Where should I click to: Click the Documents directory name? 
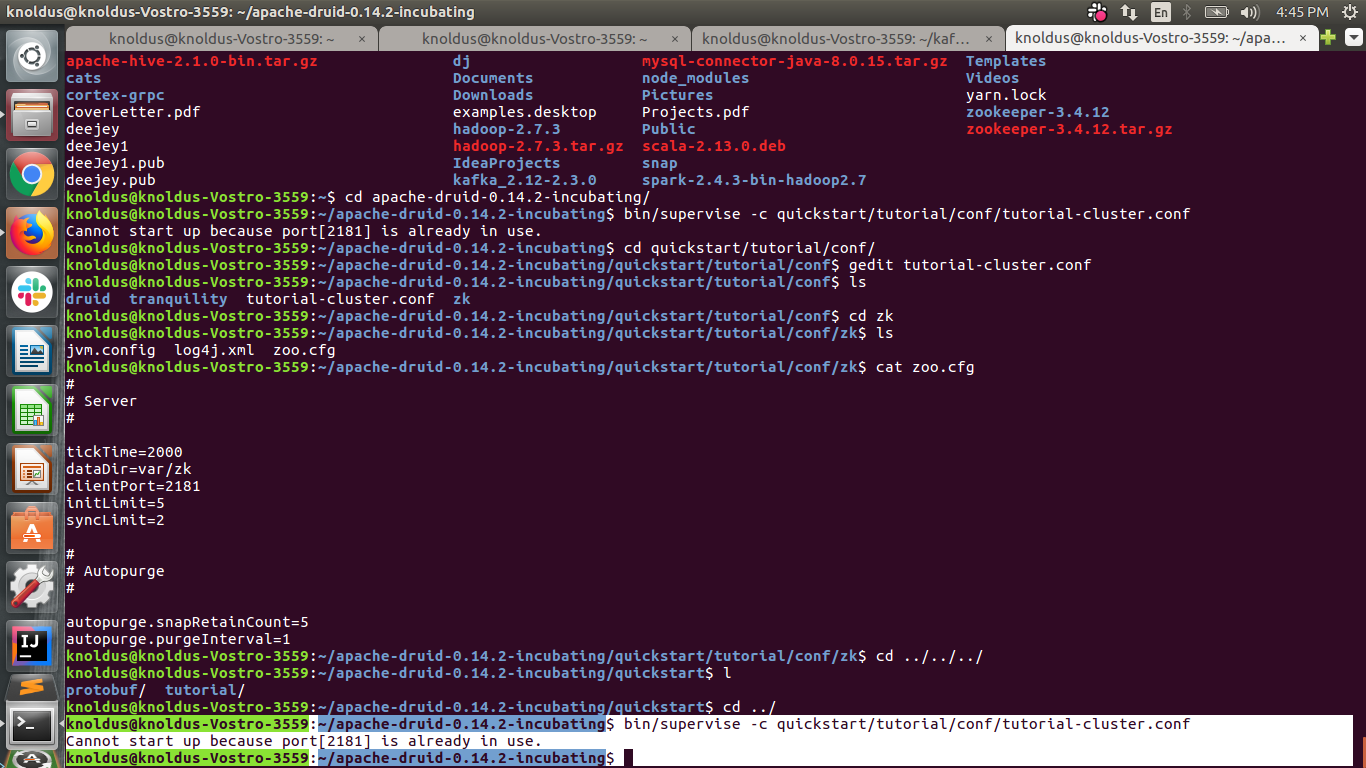493,78
